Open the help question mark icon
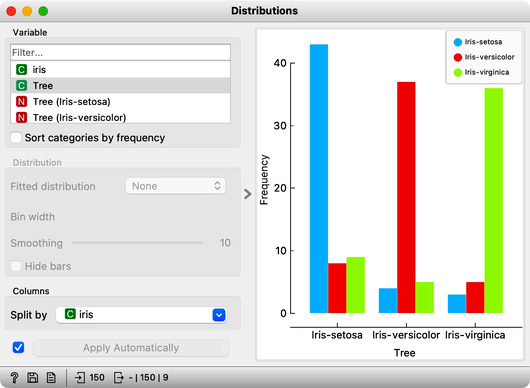The height and width of the screenshot is (388, 530). click(14, 377)
